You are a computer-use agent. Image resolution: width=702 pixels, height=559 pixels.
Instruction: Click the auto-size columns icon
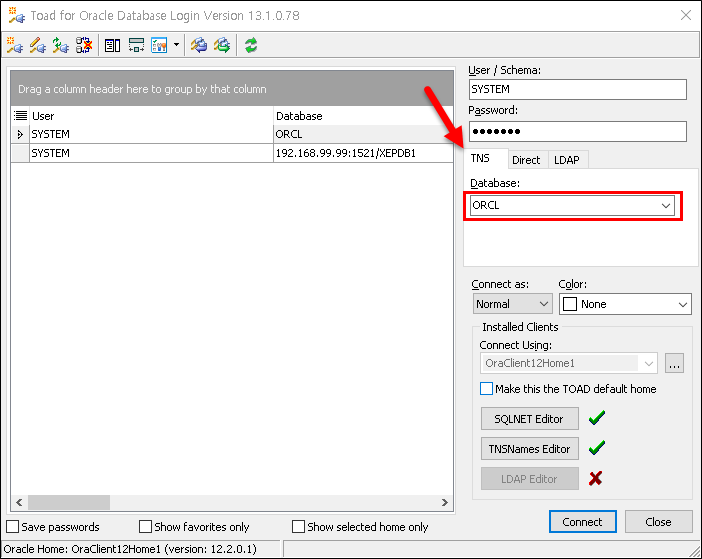(x=136, y=45)
